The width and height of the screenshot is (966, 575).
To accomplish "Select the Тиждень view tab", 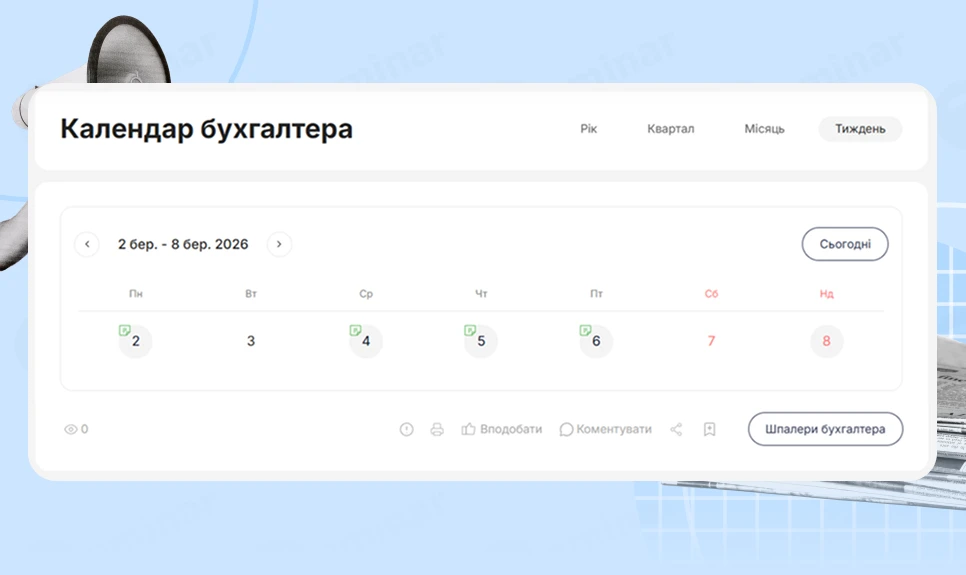I will tap(860, 129).
